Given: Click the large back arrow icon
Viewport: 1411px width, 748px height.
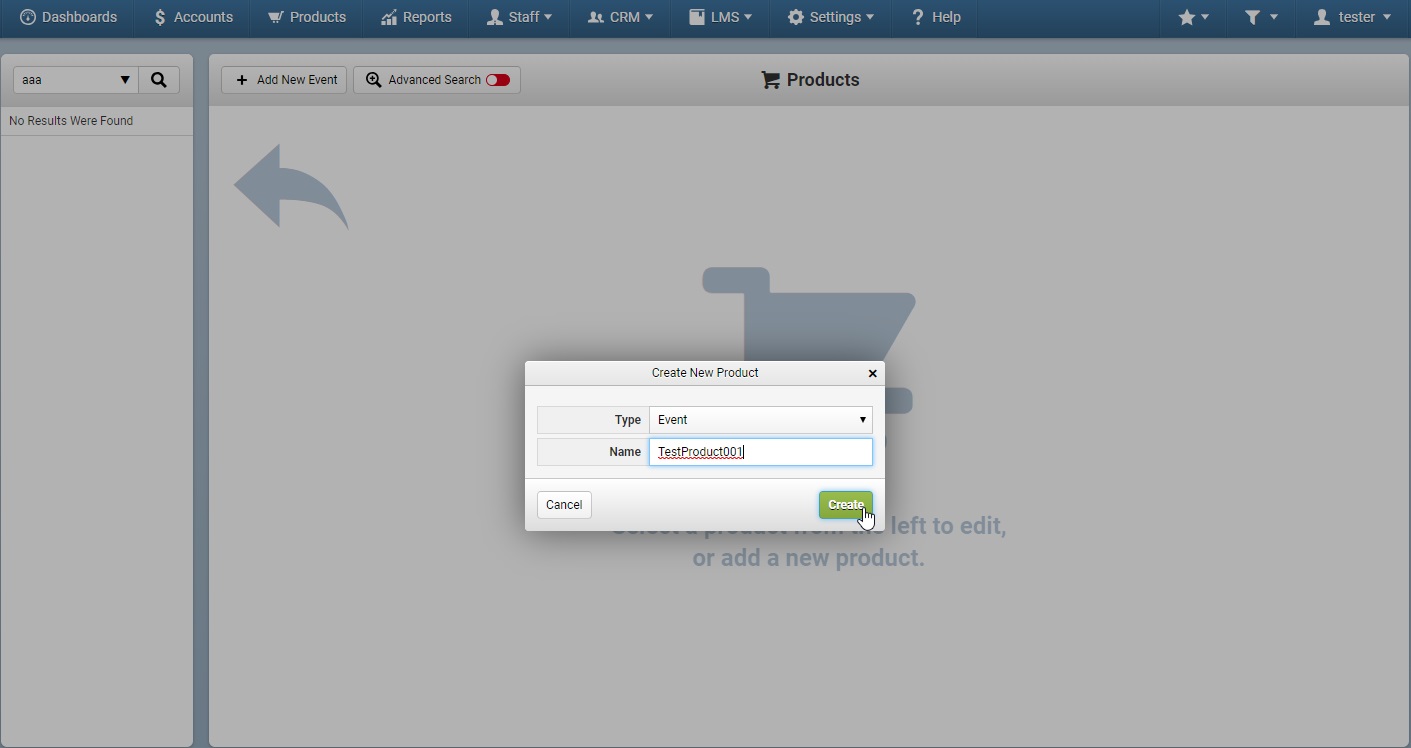Looking at the screenshot, I should click(x=291, y=186).
